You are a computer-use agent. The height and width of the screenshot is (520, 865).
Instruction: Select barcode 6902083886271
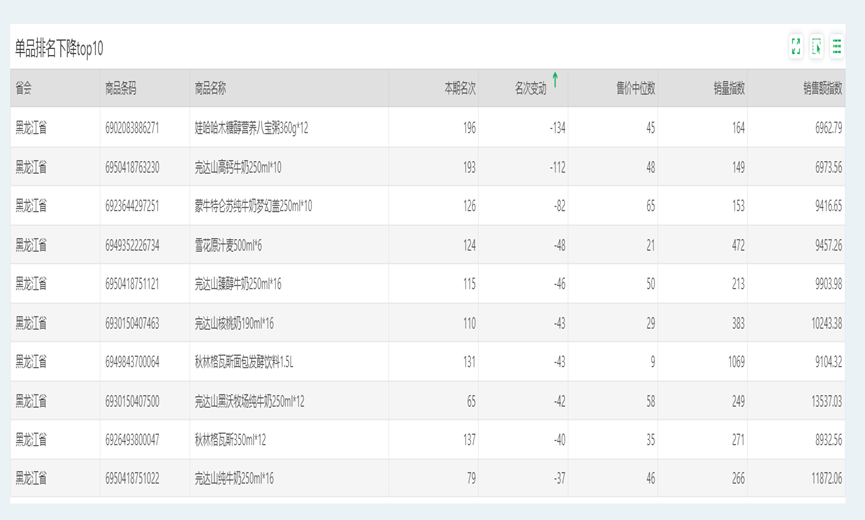pyautogui.click(x=132, y=128)
